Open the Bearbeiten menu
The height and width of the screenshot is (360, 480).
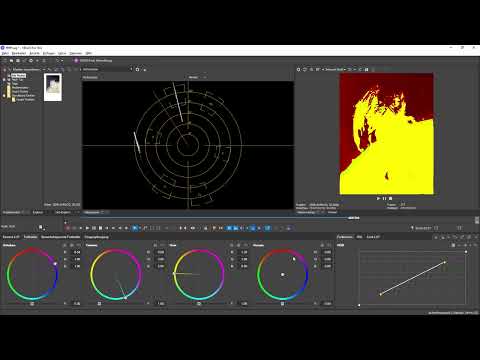click(x=19, y=53)
